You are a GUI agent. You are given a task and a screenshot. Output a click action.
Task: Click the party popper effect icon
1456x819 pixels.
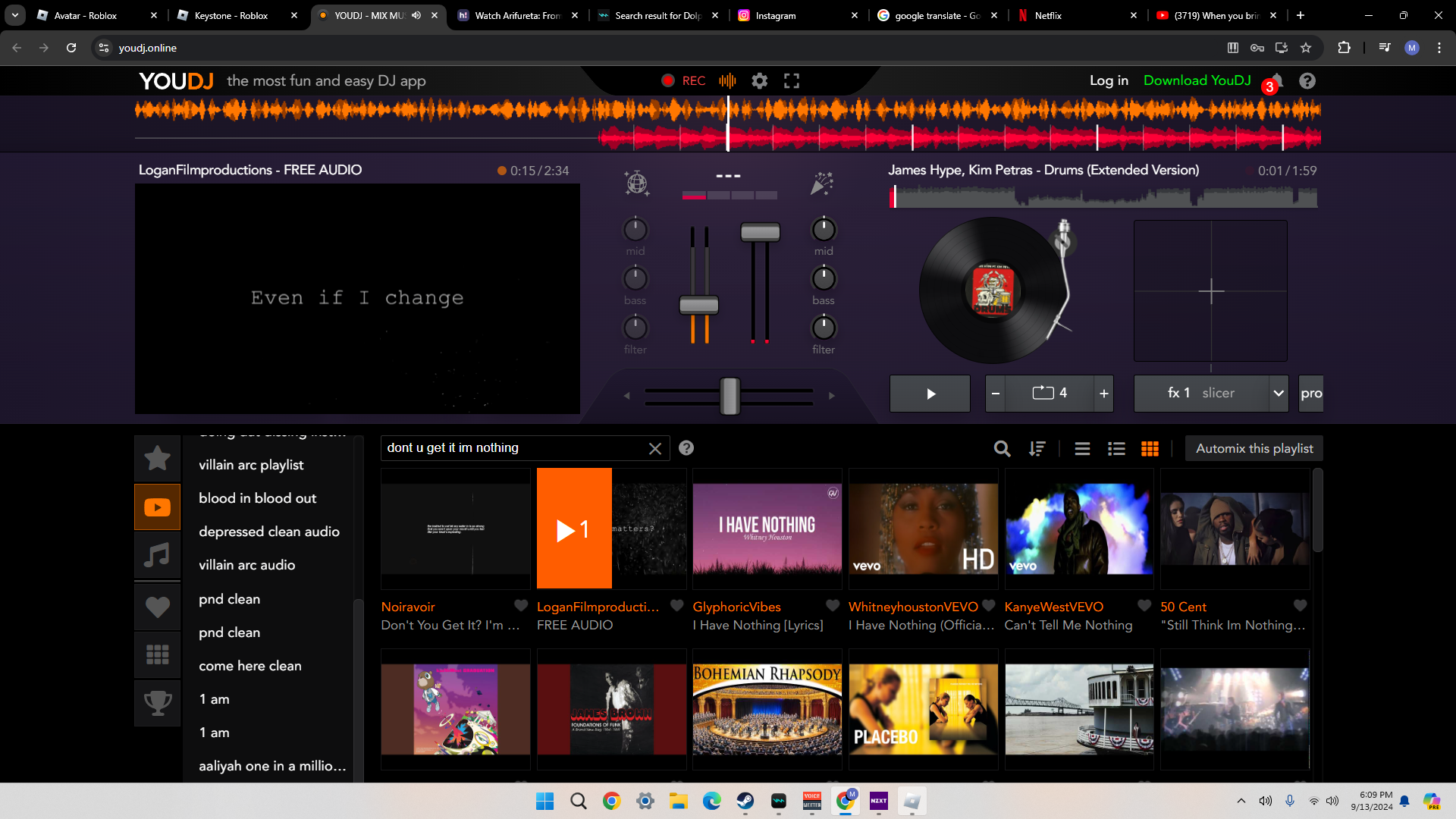pyautogui.click(x=822, y=183)
